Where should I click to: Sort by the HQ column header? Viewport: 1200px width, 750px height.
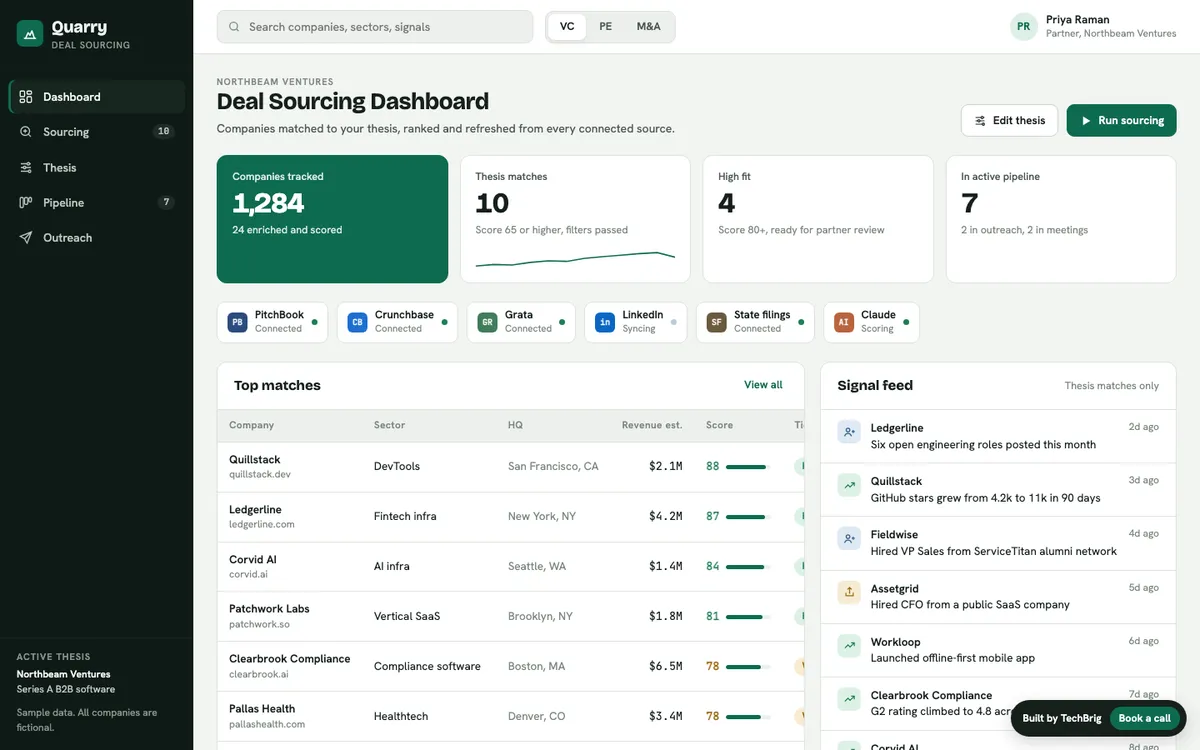(515, 425)
